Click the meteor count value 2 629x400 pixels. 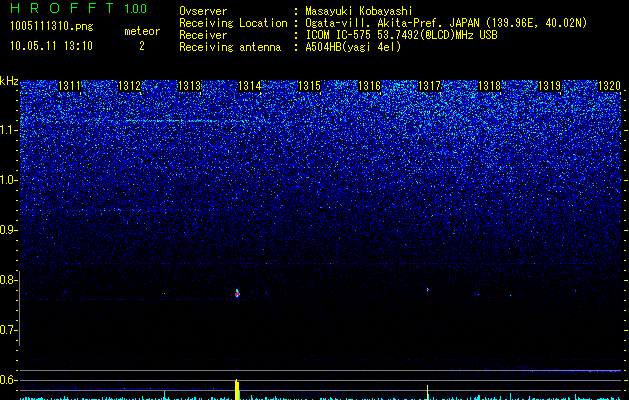point(142,46)
